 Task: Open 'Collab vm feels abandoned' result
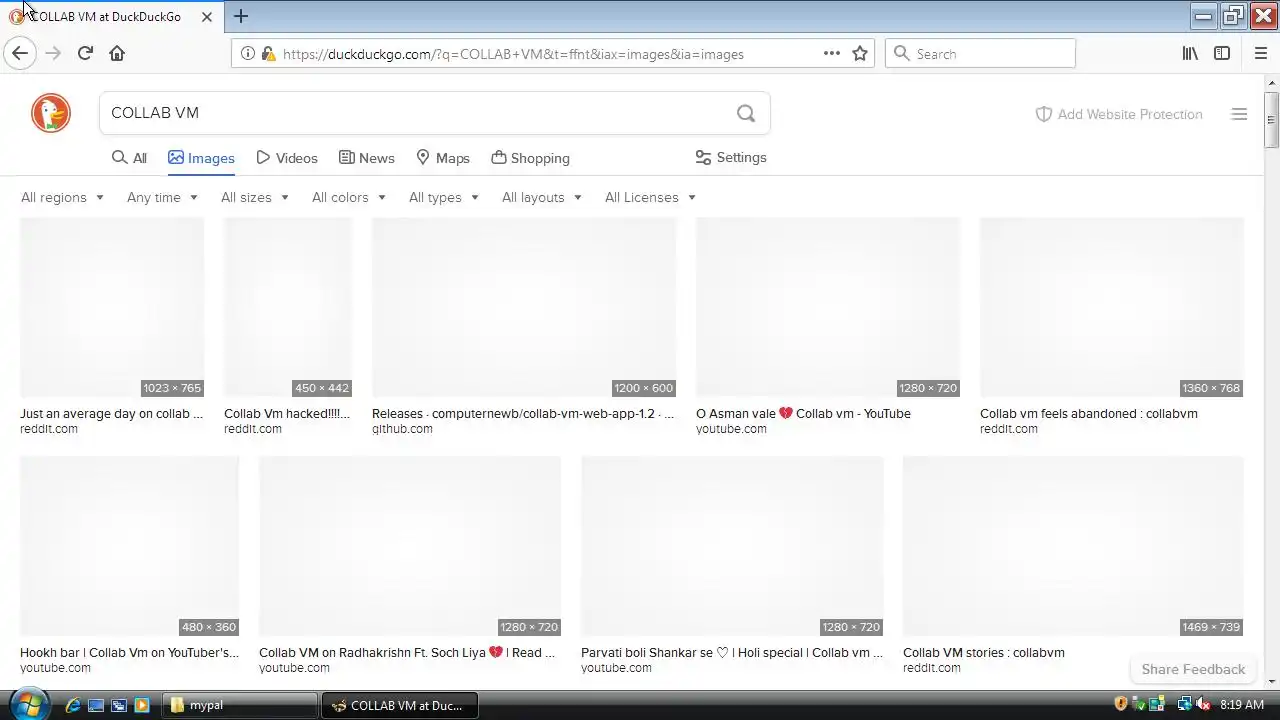(x=1088, y=414)
